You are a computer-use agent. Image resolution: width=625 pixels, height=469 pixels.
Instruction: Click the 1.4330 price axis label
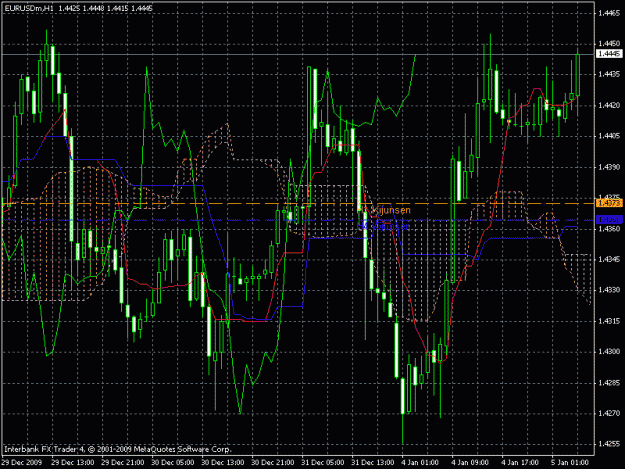click(609, 290)
